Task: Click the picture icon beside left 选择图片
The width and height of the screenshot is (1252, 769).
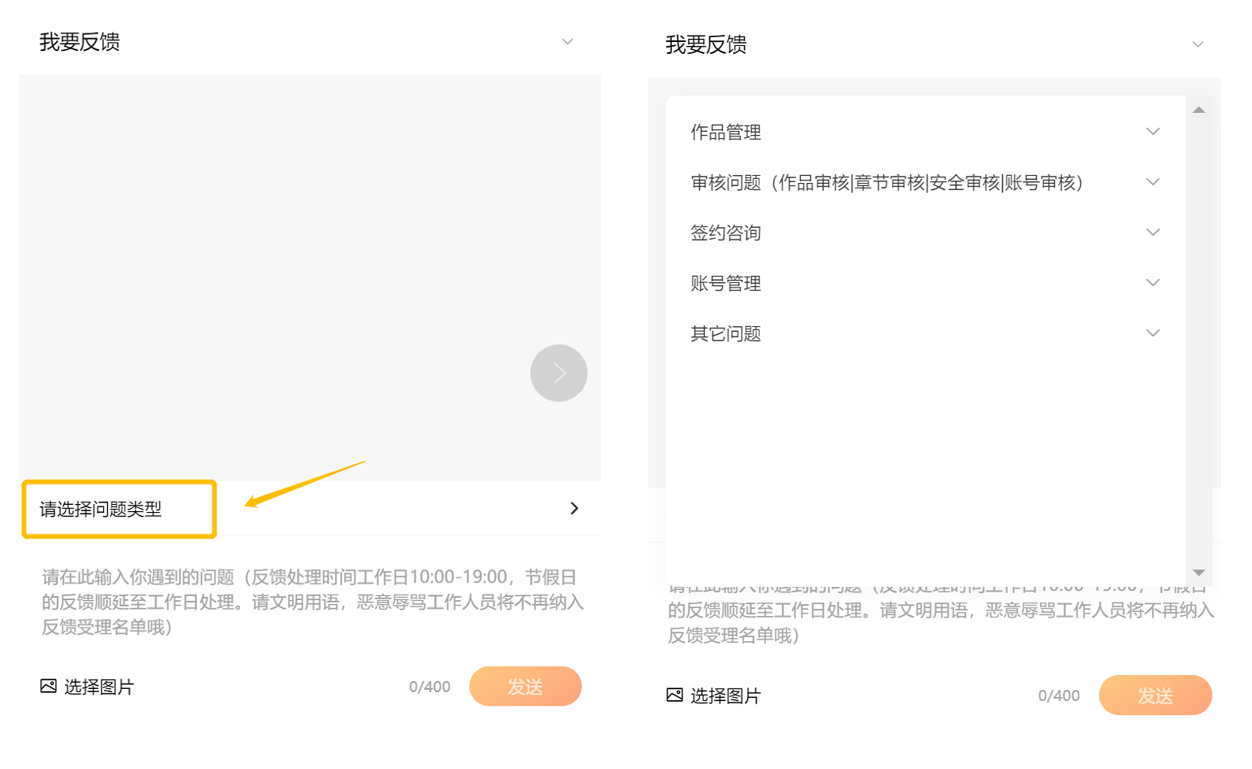Action: point(48,686)
